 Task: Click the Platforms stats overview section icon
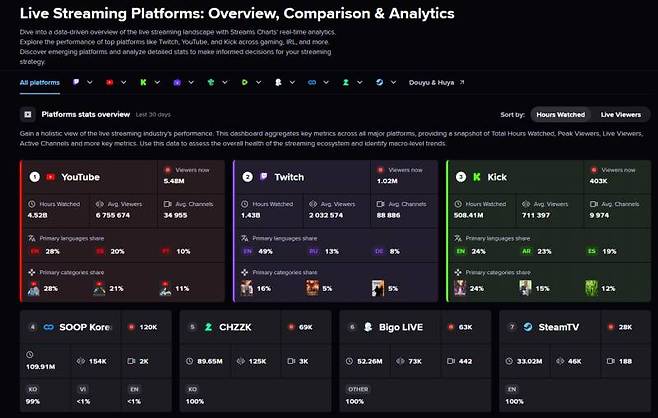28,114
